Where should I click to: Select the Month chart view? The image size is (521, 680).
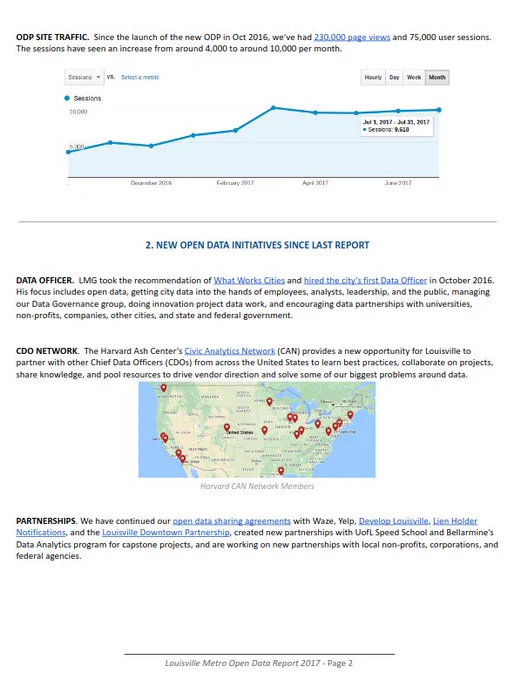click(437, 77)
